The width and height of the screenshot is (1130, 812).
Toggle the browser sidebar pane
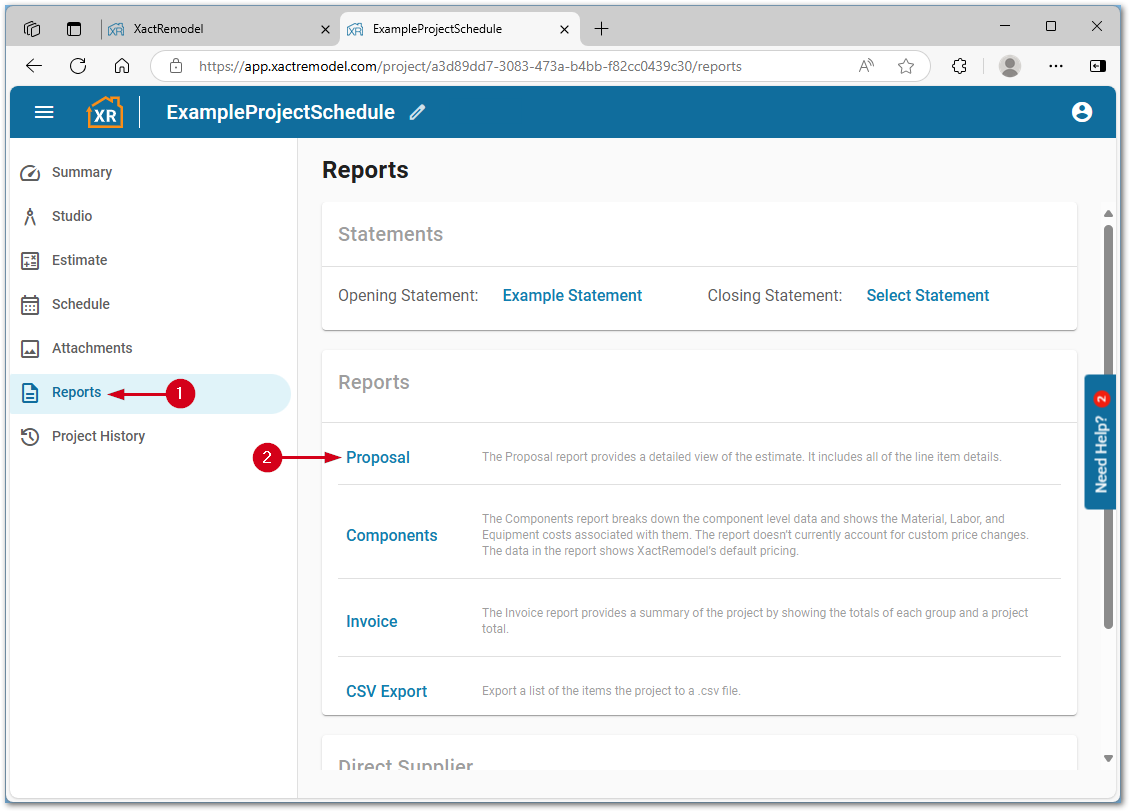(1098, 66)
